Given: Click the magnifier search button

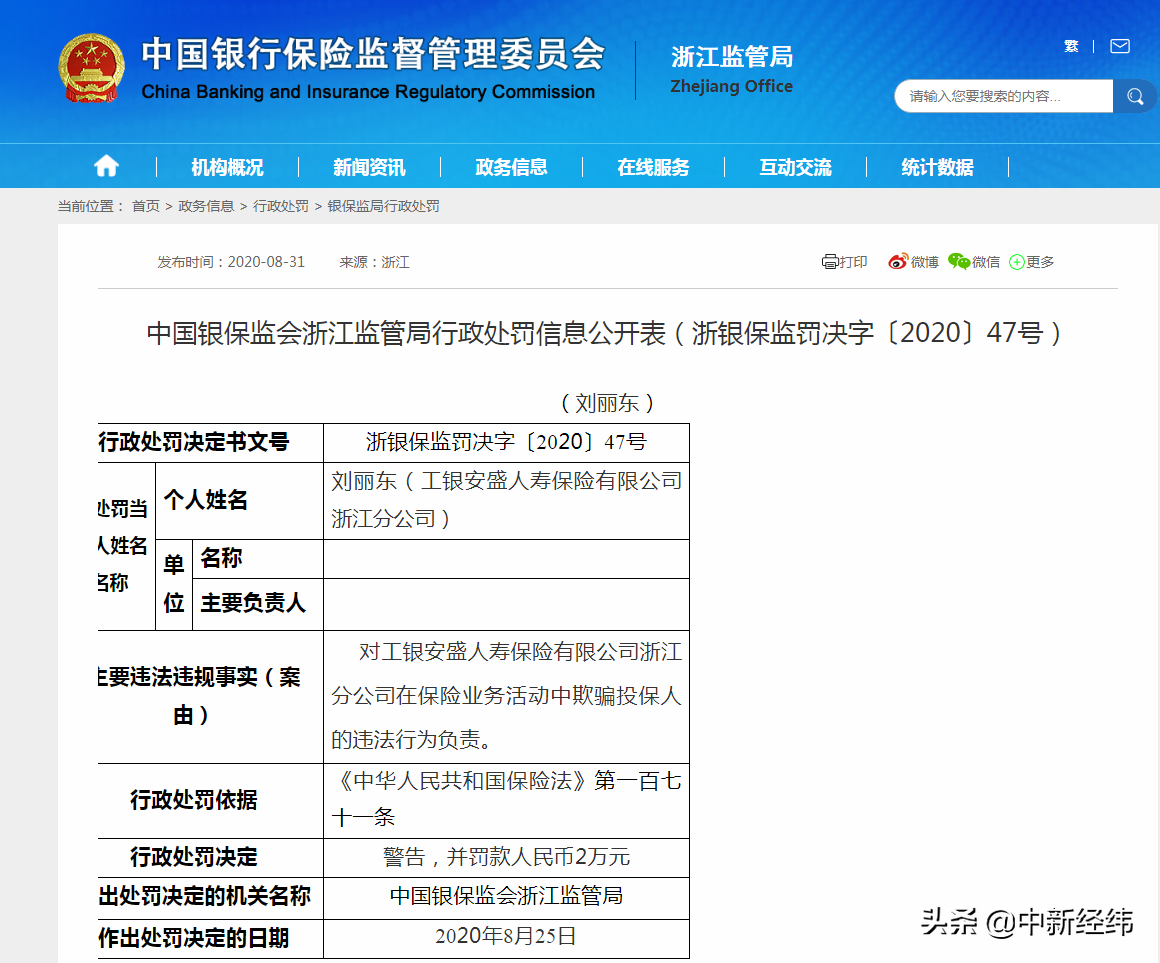Looking at the screenshot, I should point(1135,96).
